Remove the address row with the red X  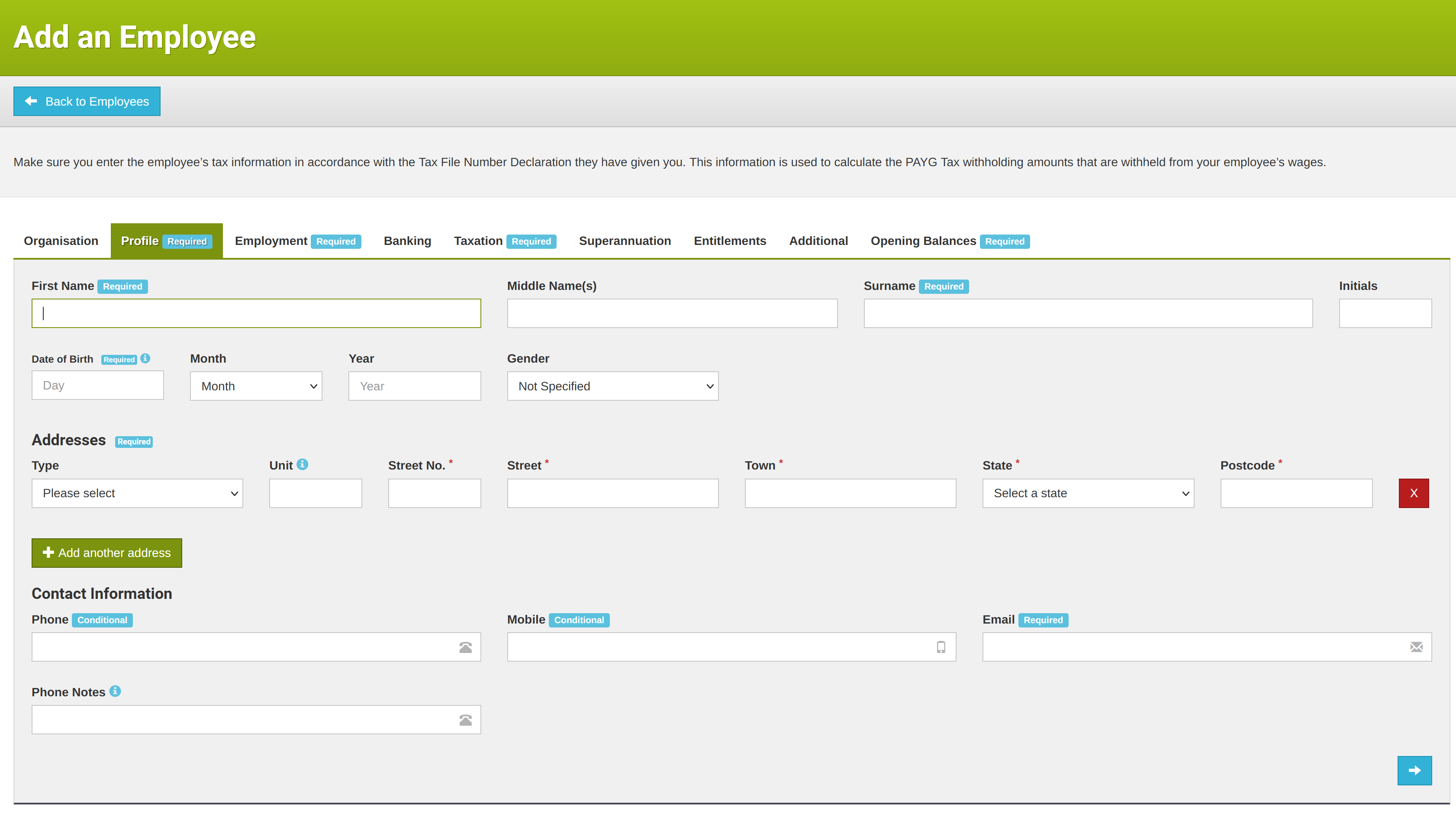pos(1414,493)
